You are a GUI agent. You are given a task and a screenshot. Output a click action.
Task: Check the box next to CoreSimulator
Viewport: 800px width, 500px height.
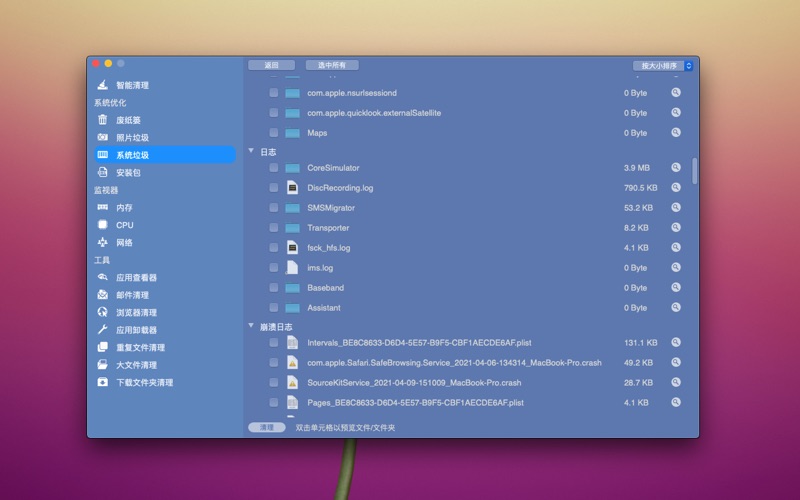[273, 168]
